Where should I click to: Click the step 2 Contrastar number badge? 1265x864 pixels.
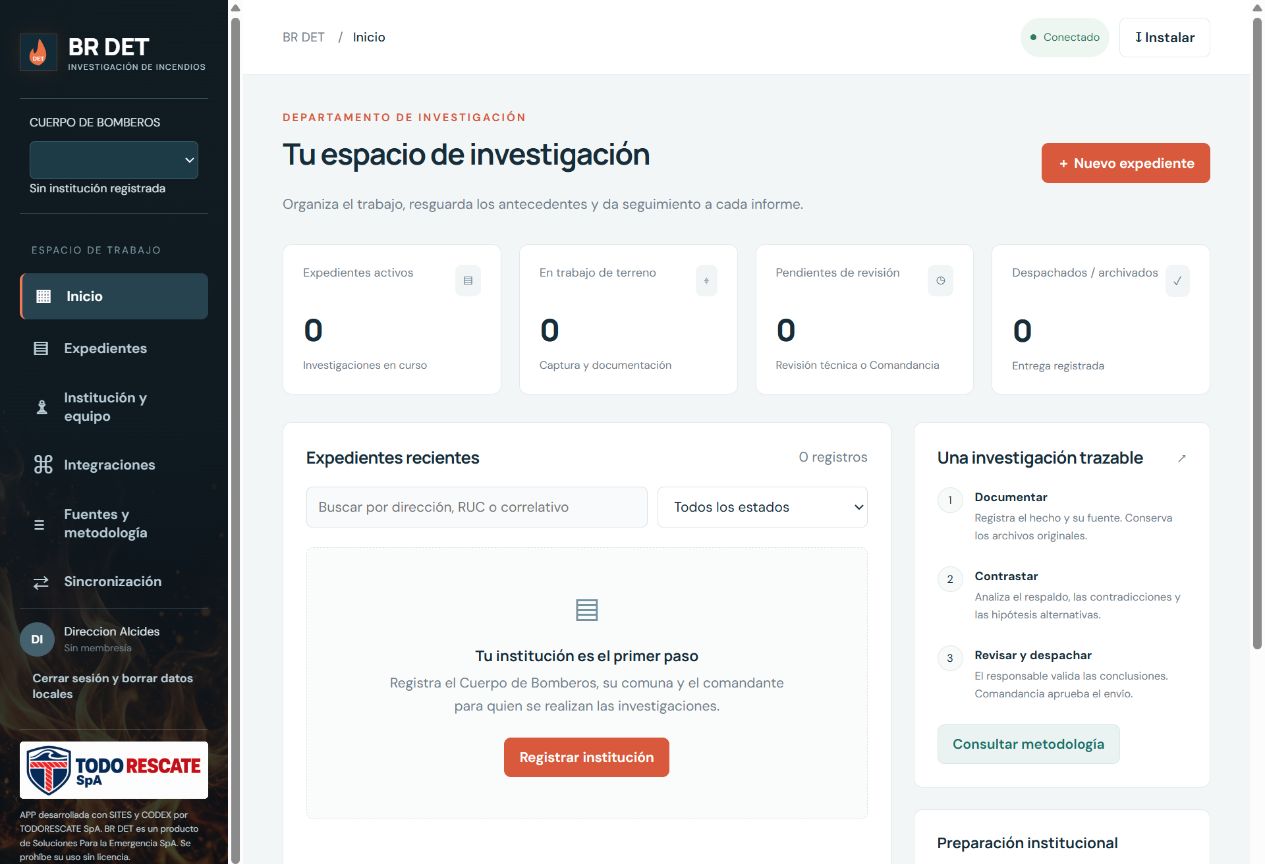click(950, 579)
